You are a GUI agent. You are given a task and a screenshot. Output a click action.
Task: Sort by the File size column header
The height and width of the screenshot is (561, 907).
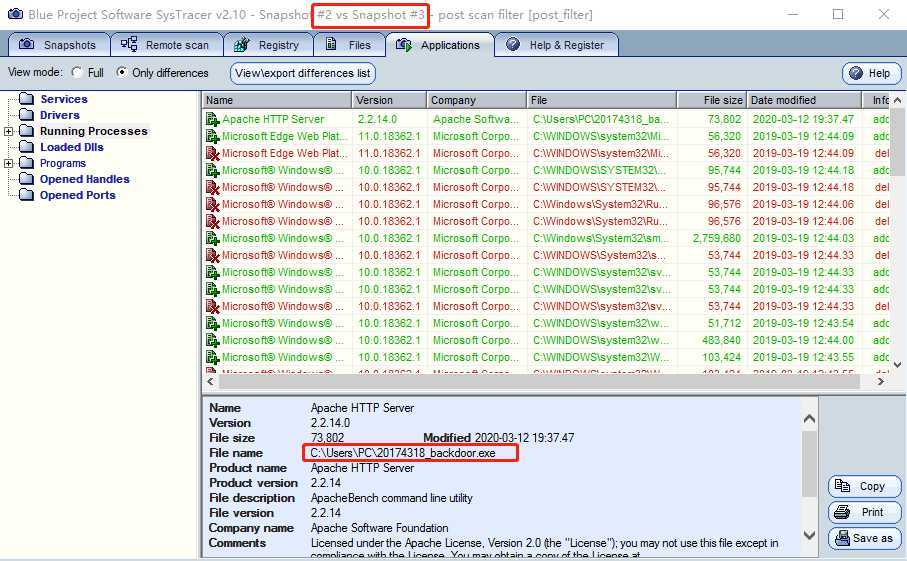712,100
